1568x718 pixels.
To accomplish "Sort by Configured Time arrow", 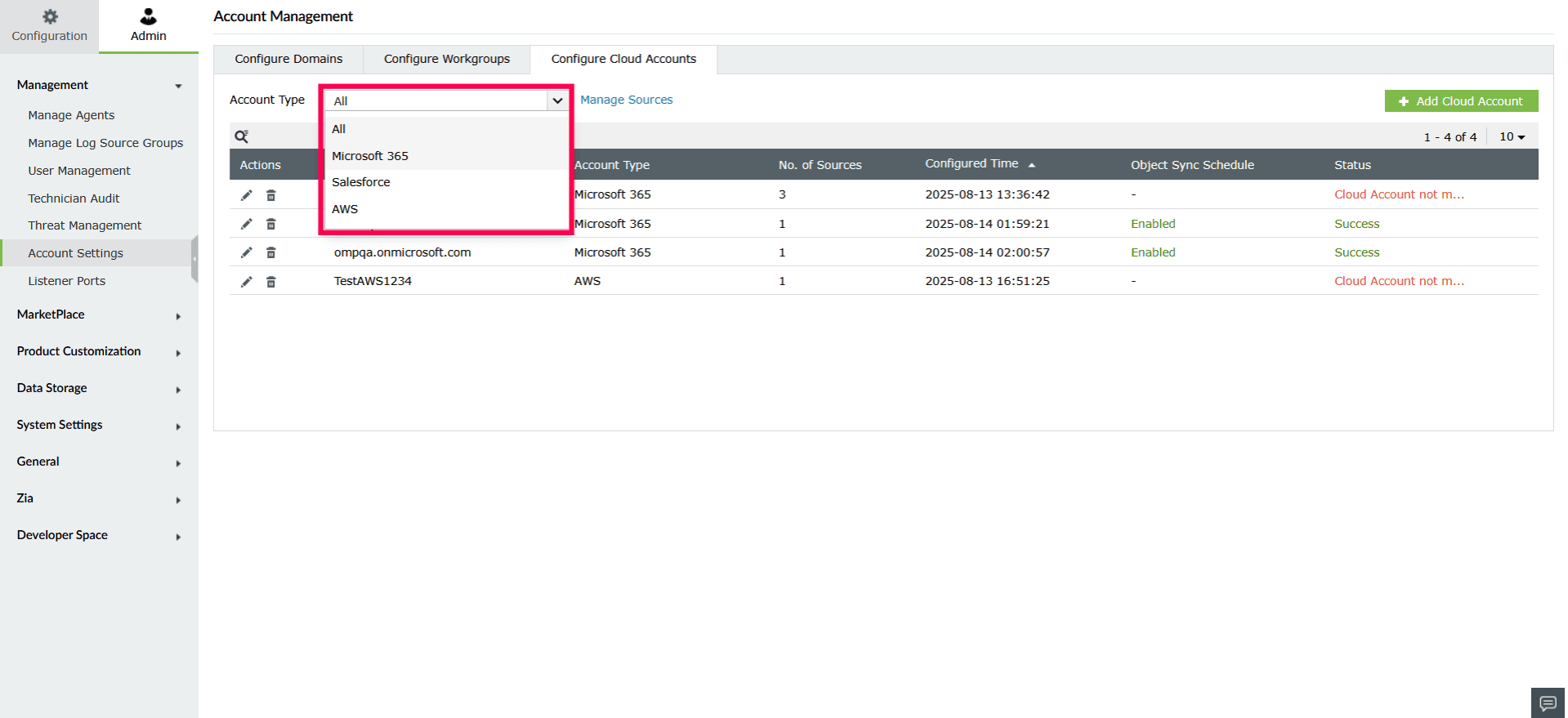I will tap(1032, 165).
